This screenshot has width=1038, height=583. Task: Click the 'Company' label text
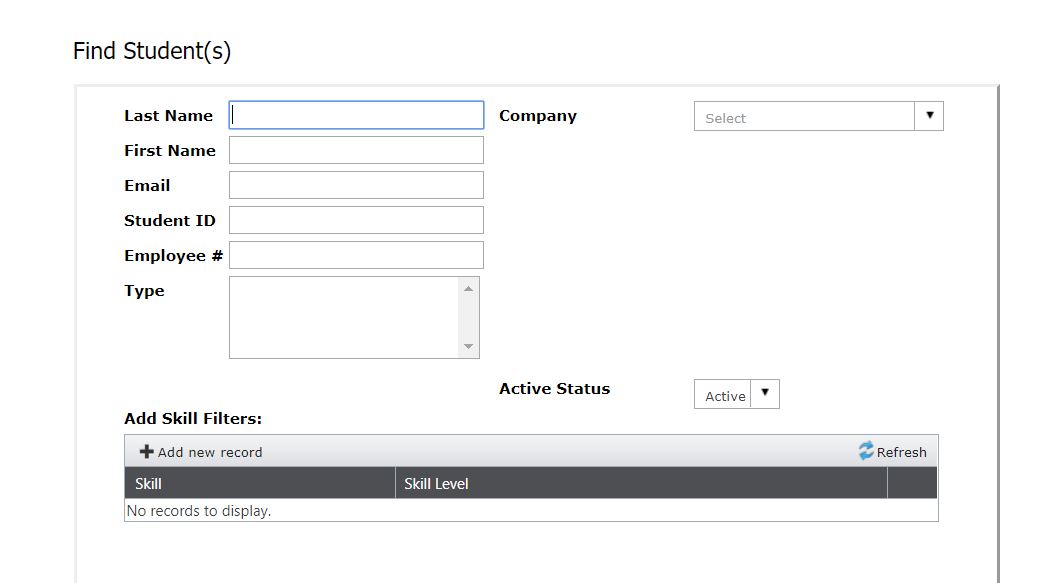click(x=538, y=116)
